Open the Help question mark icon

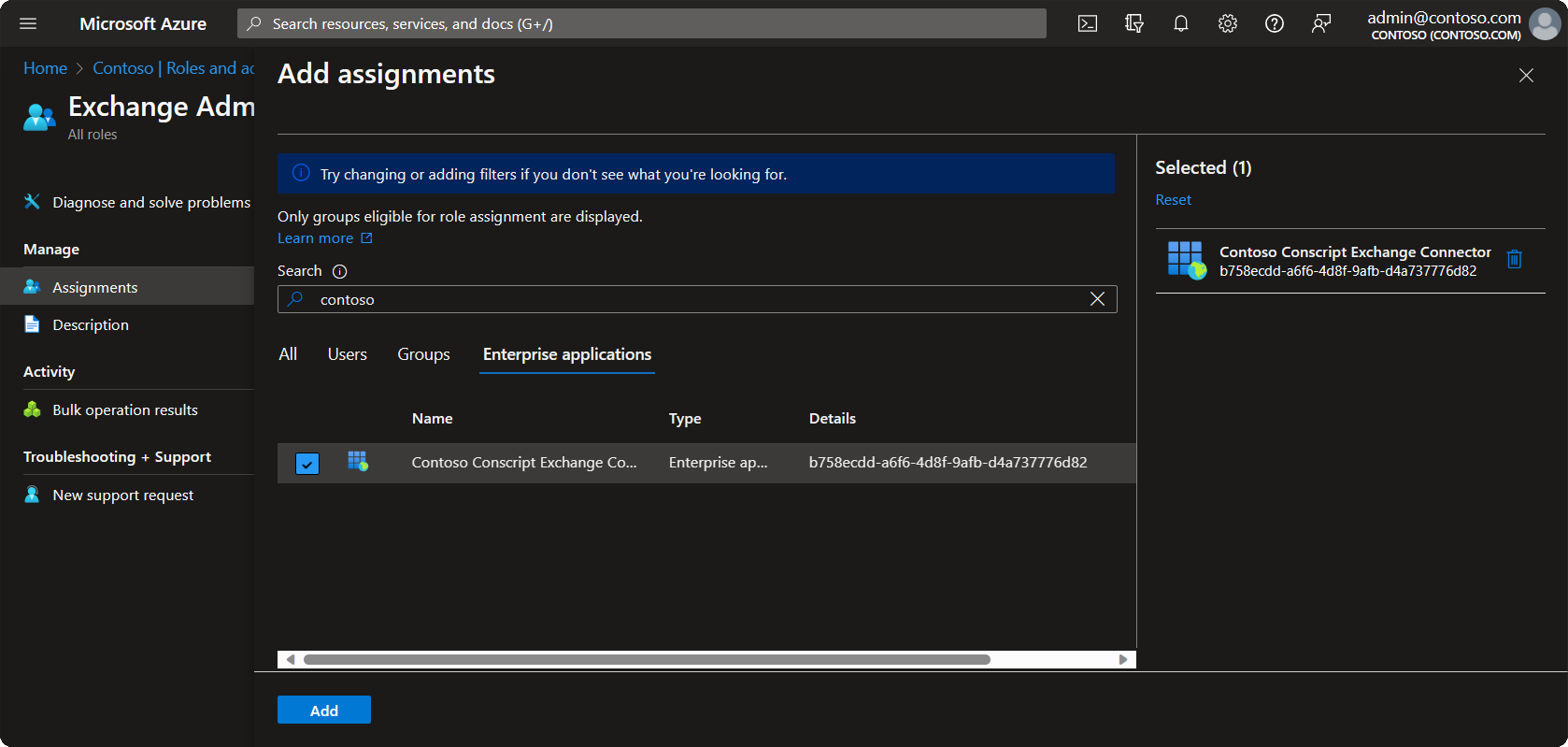(x=1275, y=23)
